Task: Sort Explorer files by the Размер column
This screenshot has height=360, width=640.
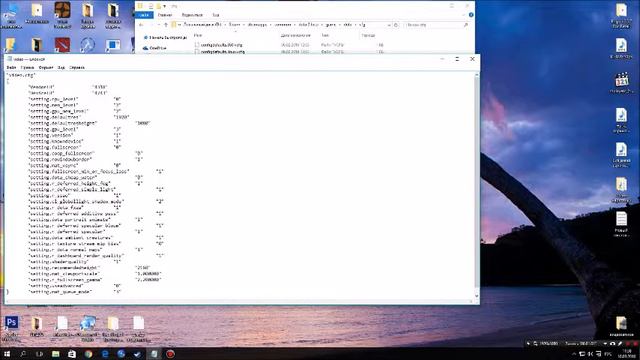Action: pyautogui.click(x=368, y=36)
